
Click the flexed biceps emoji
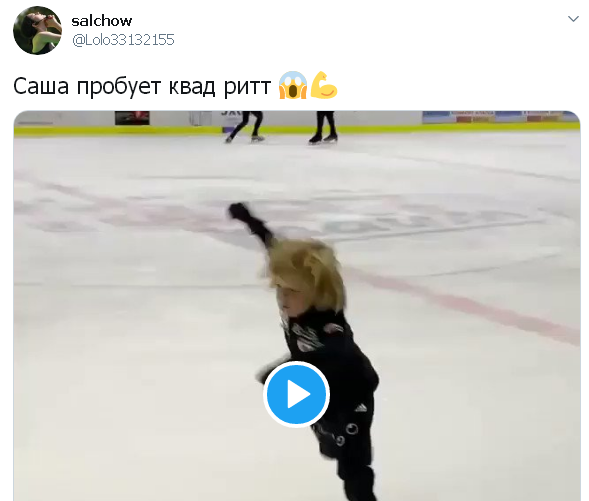[x=323, y=85]
